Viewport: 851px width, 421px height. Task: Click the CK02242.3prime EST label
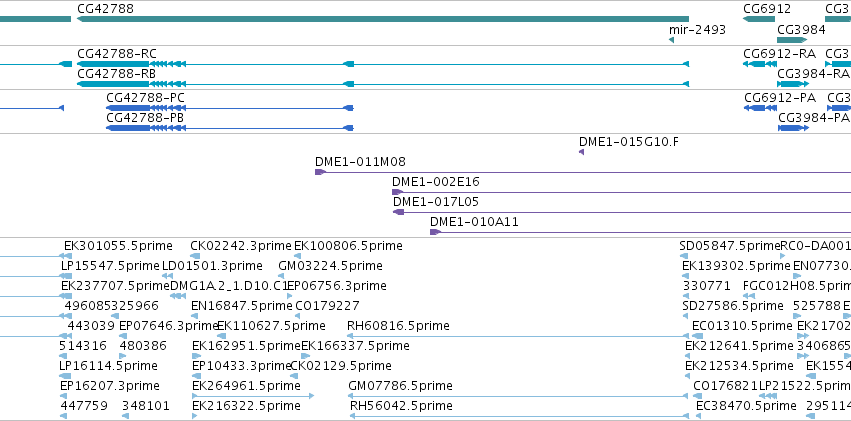point(241,246)
